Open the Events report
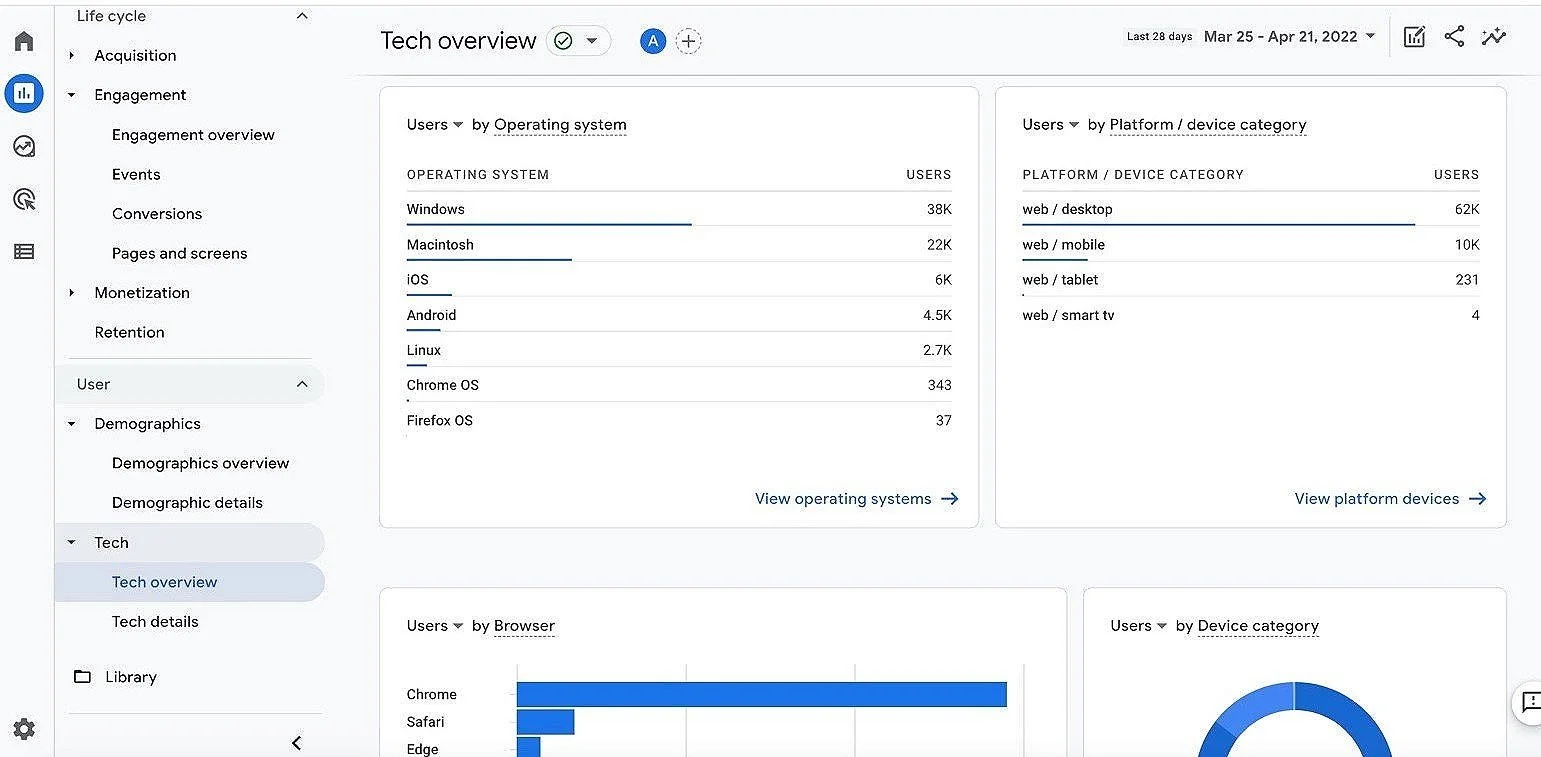The width and height of the screenshot is (1541, 757). 136,174
